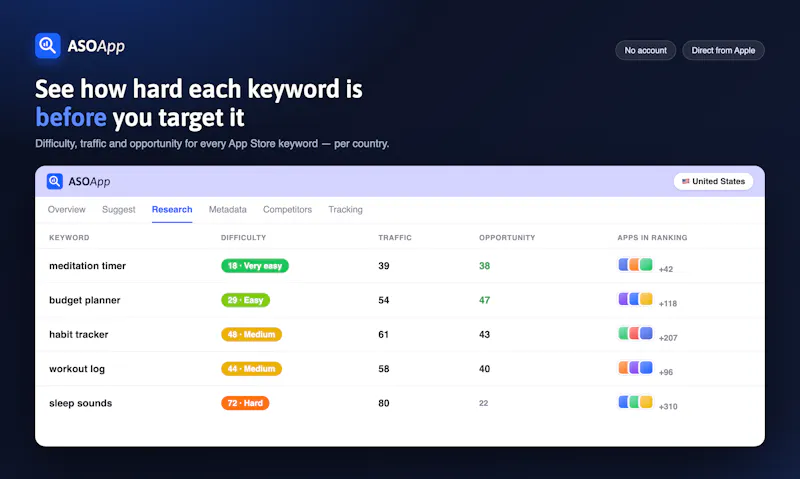Click the Direct from Apple pill button

pos(723,51)
